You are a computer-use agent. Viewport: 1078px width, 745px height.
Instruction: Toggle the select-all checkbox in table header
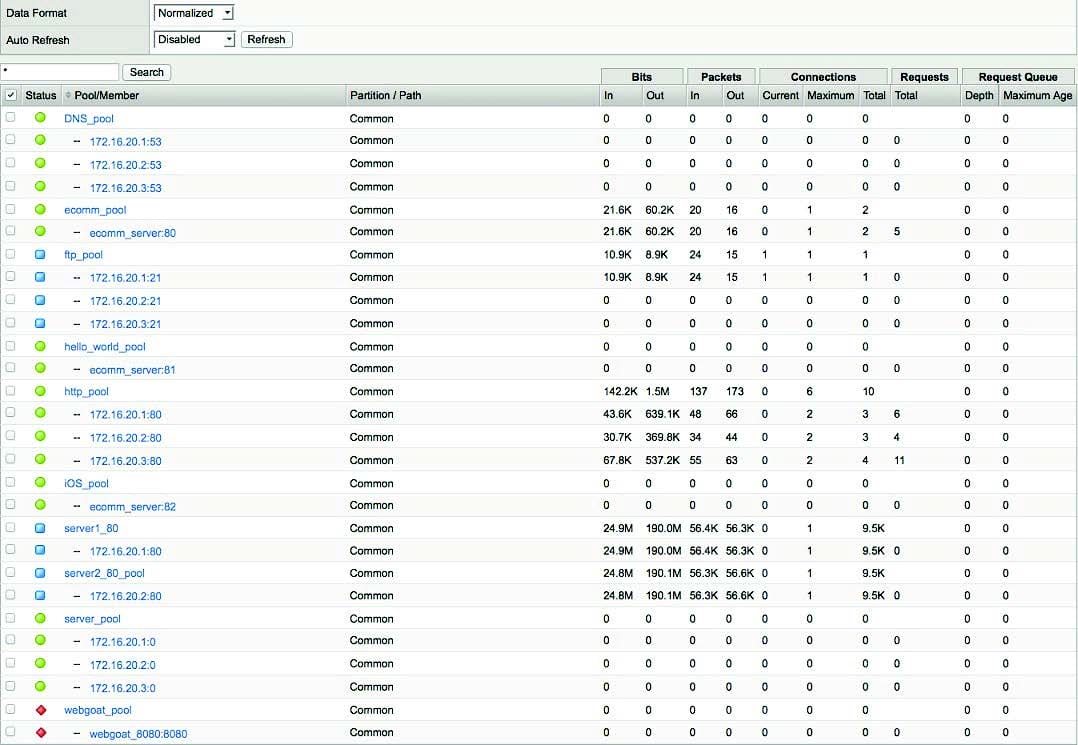(11, 95)
